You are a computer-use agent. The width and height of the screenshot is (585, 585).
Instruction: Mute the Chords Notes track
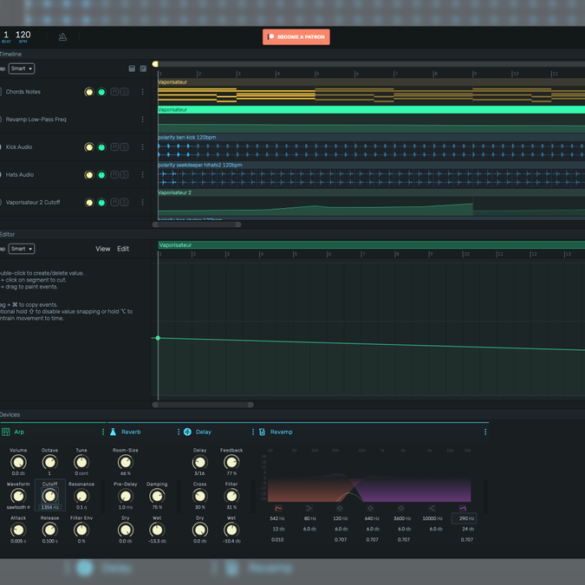pos(115,92)
